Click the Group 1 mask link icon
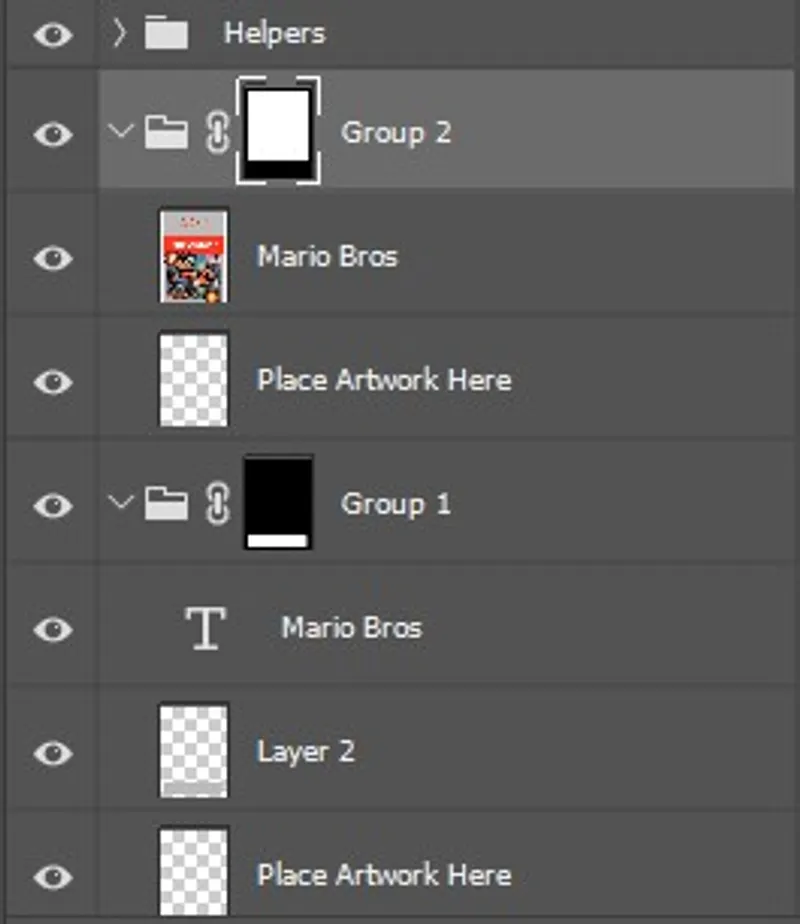Image resolution: width=800 pixels, height=924 pixels. [217, 504]
